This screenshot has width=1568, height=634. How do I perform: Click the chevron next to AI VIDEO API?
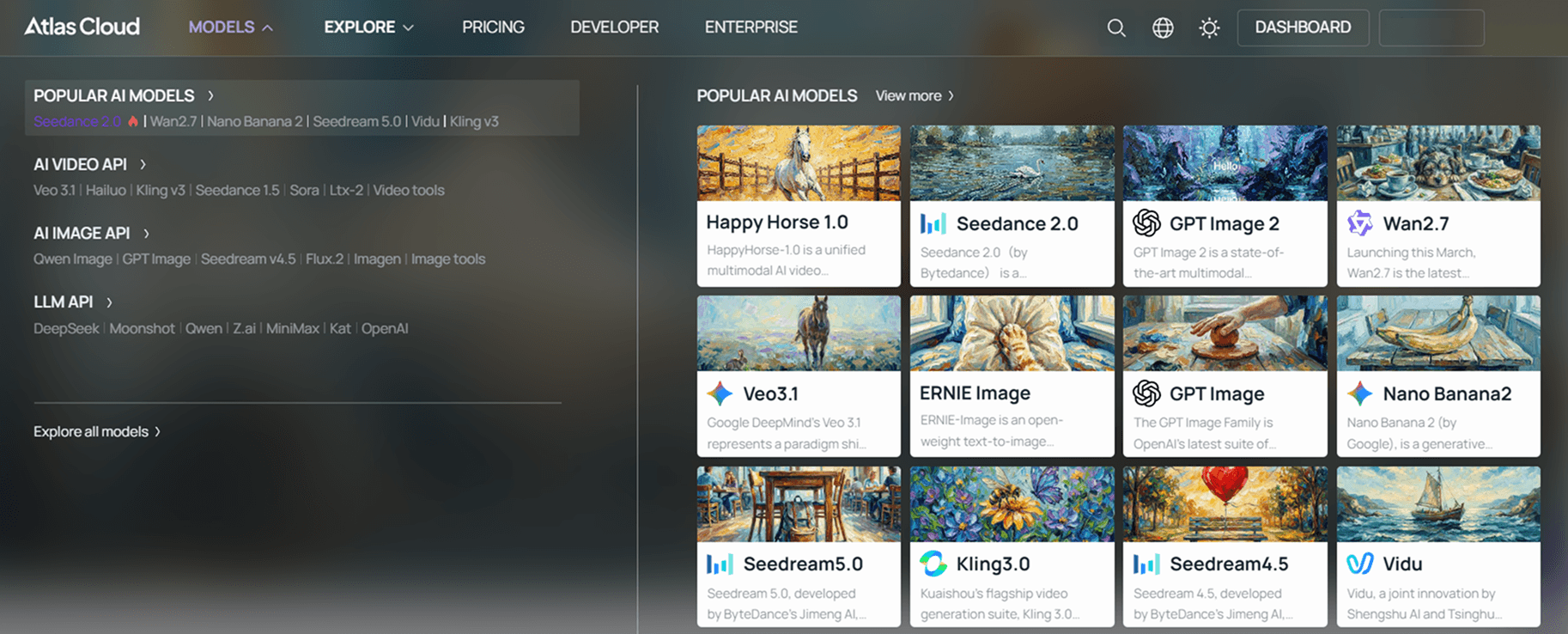click(143, 164)
